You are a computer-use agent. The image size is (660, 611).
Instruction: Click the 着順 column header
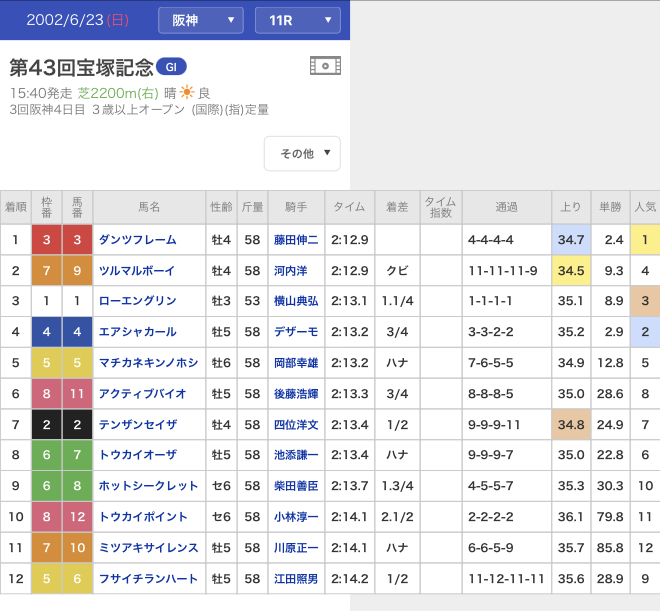point(16,207)
